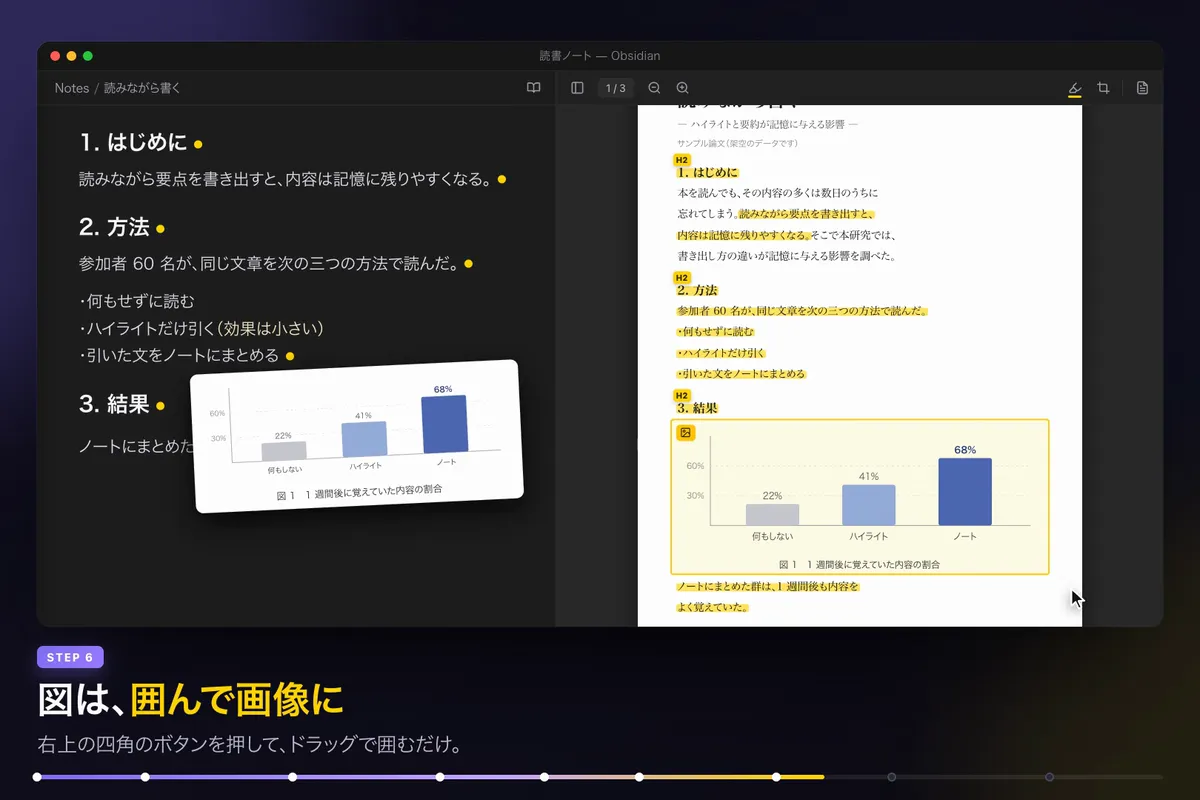Click PDF highlight ノートにまとめた群は、1 週間後も内容を
The width and height of the screenshot is (1200, 800).
coord(768,586)
